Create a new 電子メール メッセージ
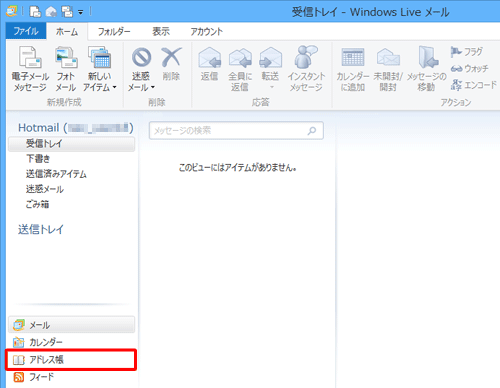The width and height of the screenshot is (500, 388). pyautogui.click(x=30, y=69)
